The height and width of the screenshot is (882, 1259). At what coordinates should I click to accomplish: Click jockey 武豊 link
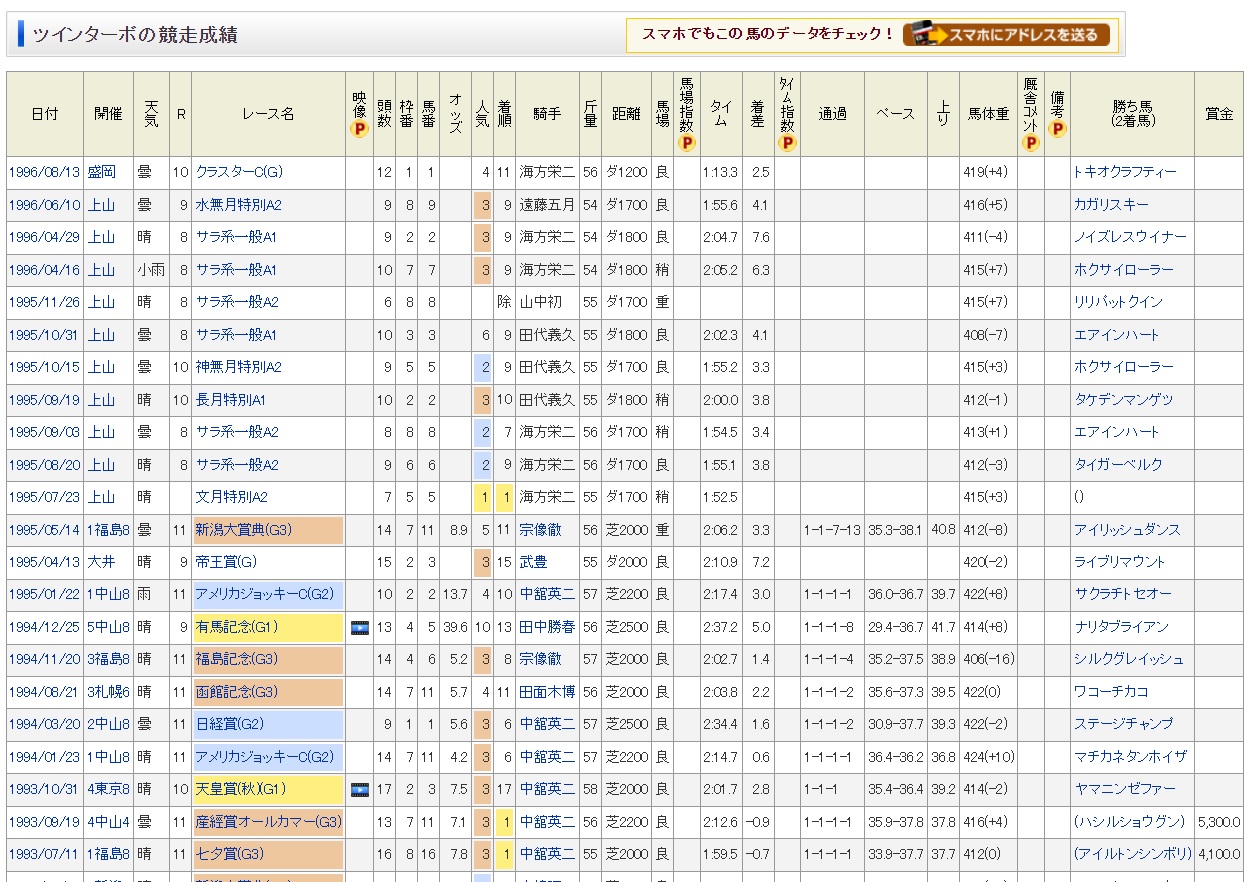tap(533, 562)
